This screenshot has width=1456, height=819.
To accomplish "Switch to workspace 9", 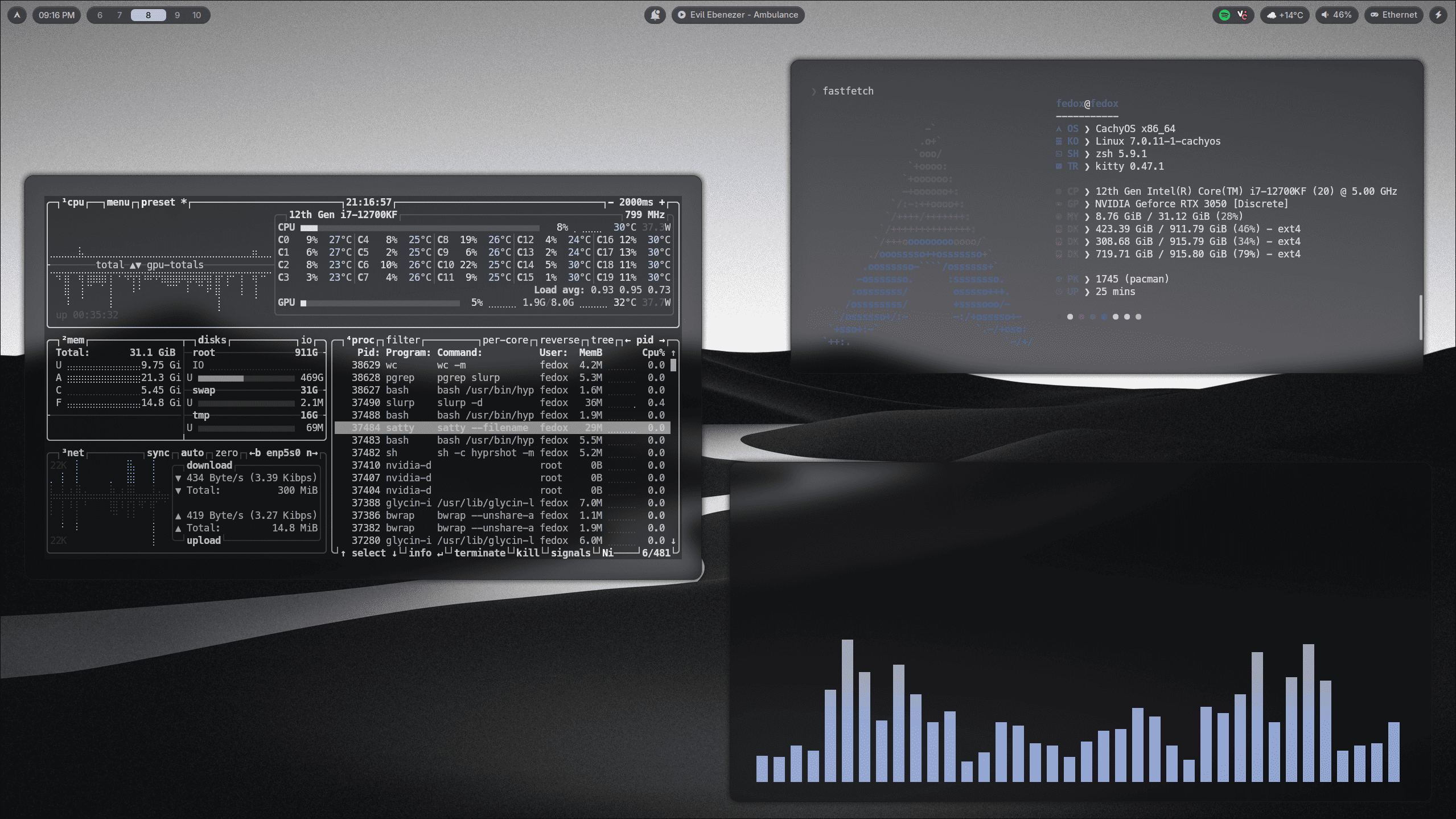I will click(177, 15).
